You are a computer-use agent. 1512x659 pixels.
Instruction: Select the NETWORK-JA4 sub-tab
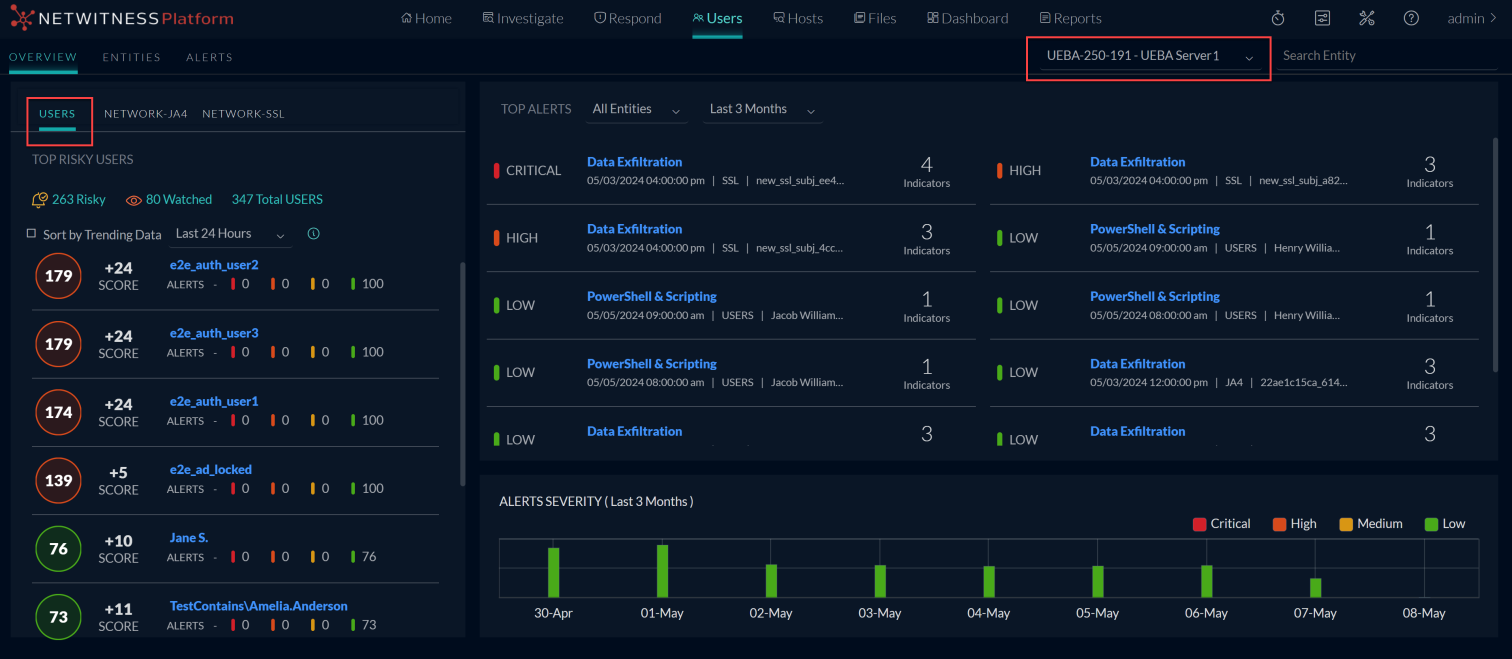click(x=145, y=114)
